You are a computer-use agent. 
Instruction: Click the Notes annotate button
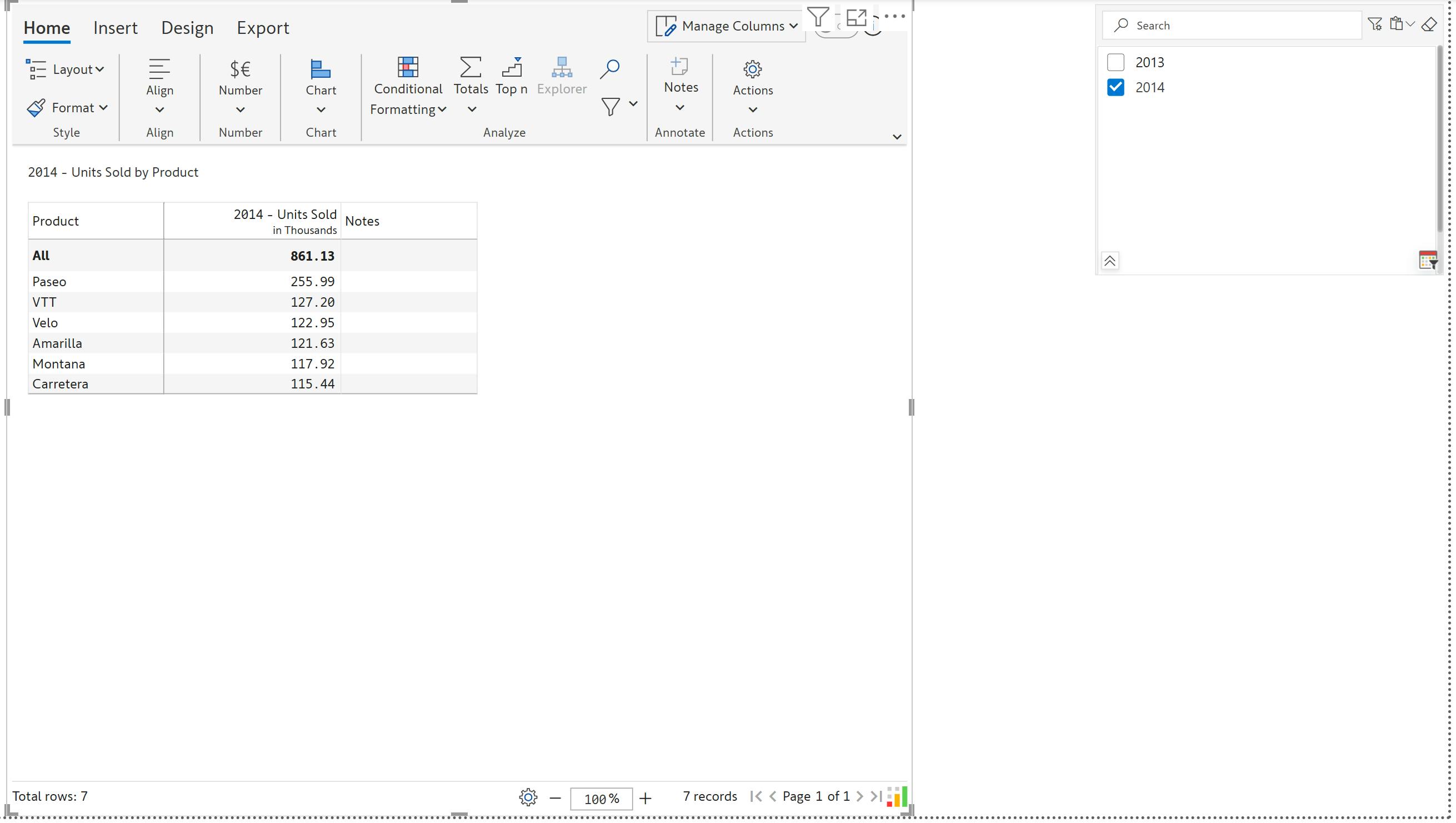click(x=680, y=85)
